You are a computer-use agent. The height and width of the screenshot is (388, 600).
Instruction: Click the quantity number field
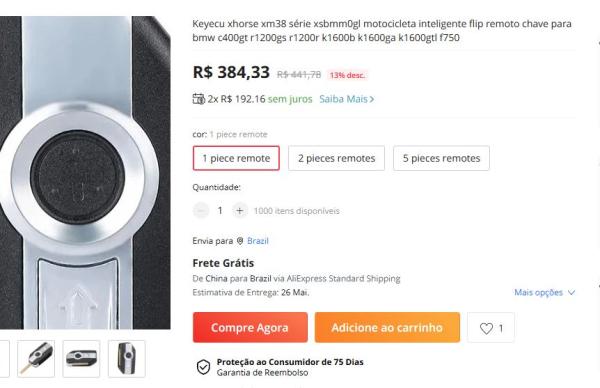220,211
